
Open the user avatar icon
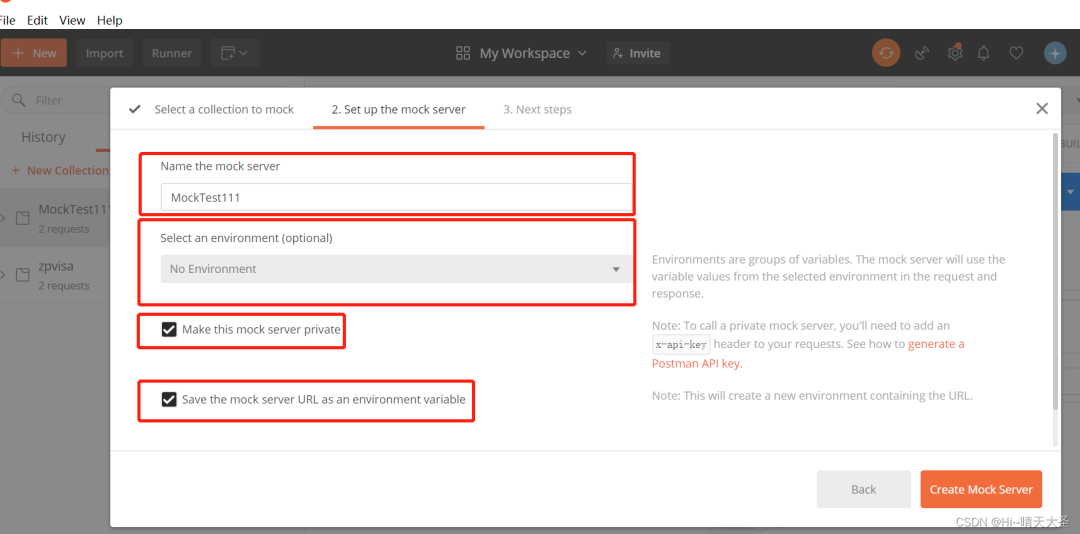click(1055, 53)
